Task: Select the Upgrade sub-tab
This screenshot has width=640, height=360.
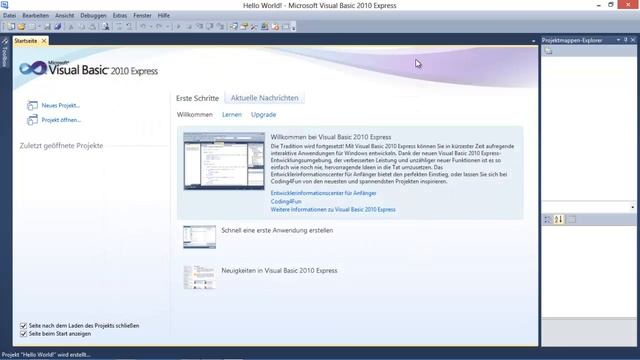Action: tap(263, 115)
